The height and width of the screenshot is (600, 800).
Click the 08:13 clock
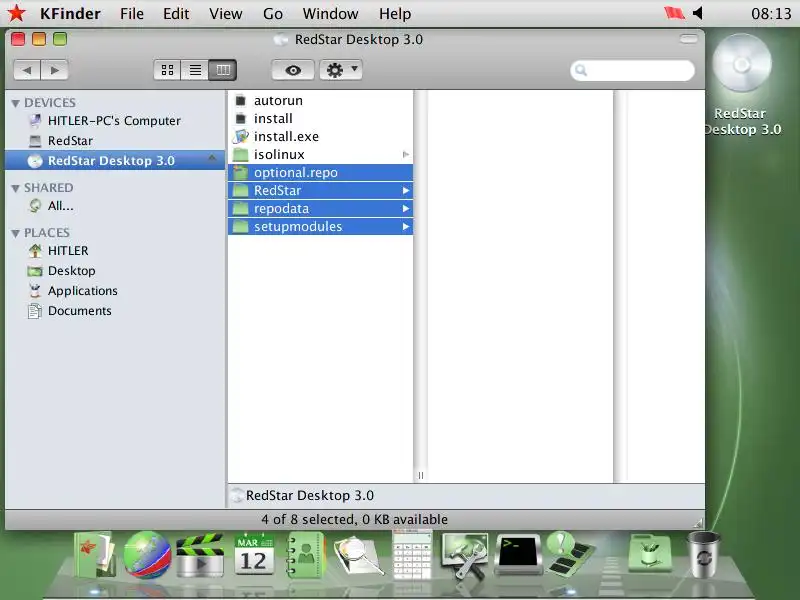(x=771, y=14)
